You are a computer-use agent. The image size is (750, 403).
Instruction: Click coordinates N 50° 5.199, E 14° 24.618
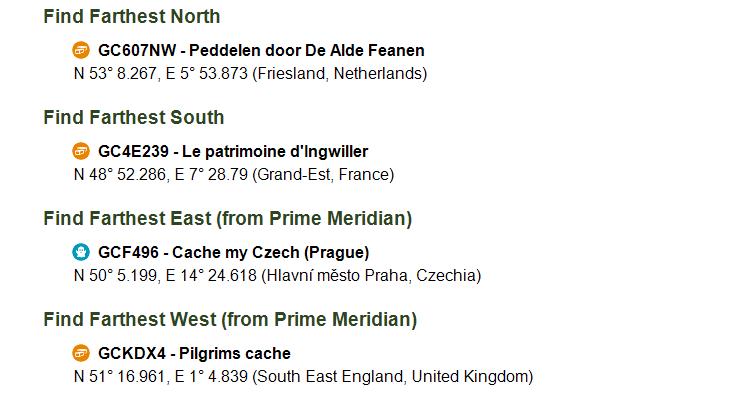click(x=165, y=275)
